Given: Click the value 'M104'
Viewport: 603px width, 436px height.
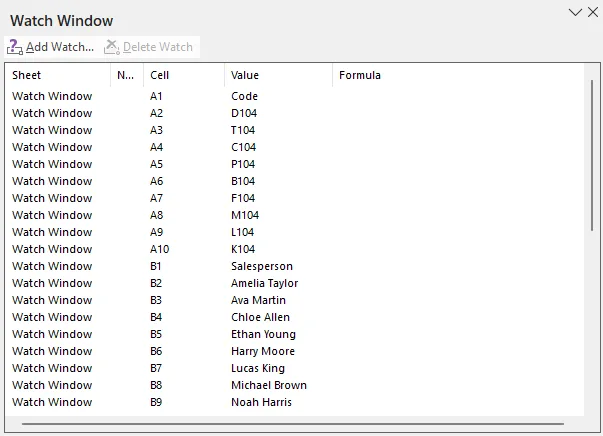Looking at the screenshot, I should tap(245, 215).
